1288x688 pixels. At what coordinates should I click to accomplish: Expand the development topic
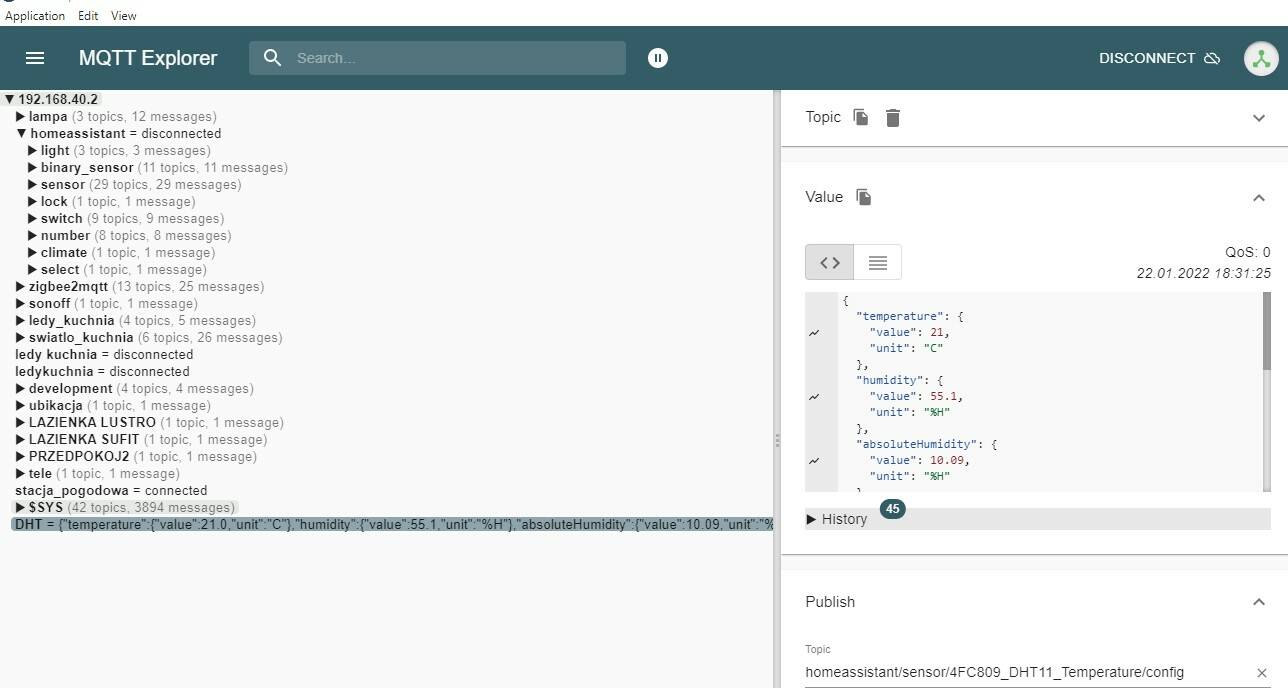tap(20, 388)
